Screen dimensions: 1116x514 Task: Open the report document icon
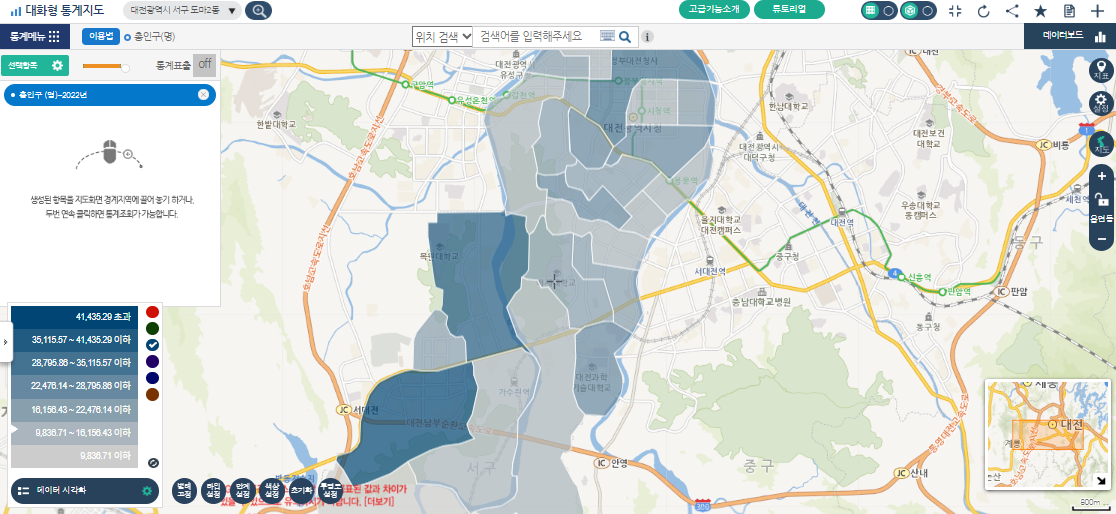point(1069,11)
